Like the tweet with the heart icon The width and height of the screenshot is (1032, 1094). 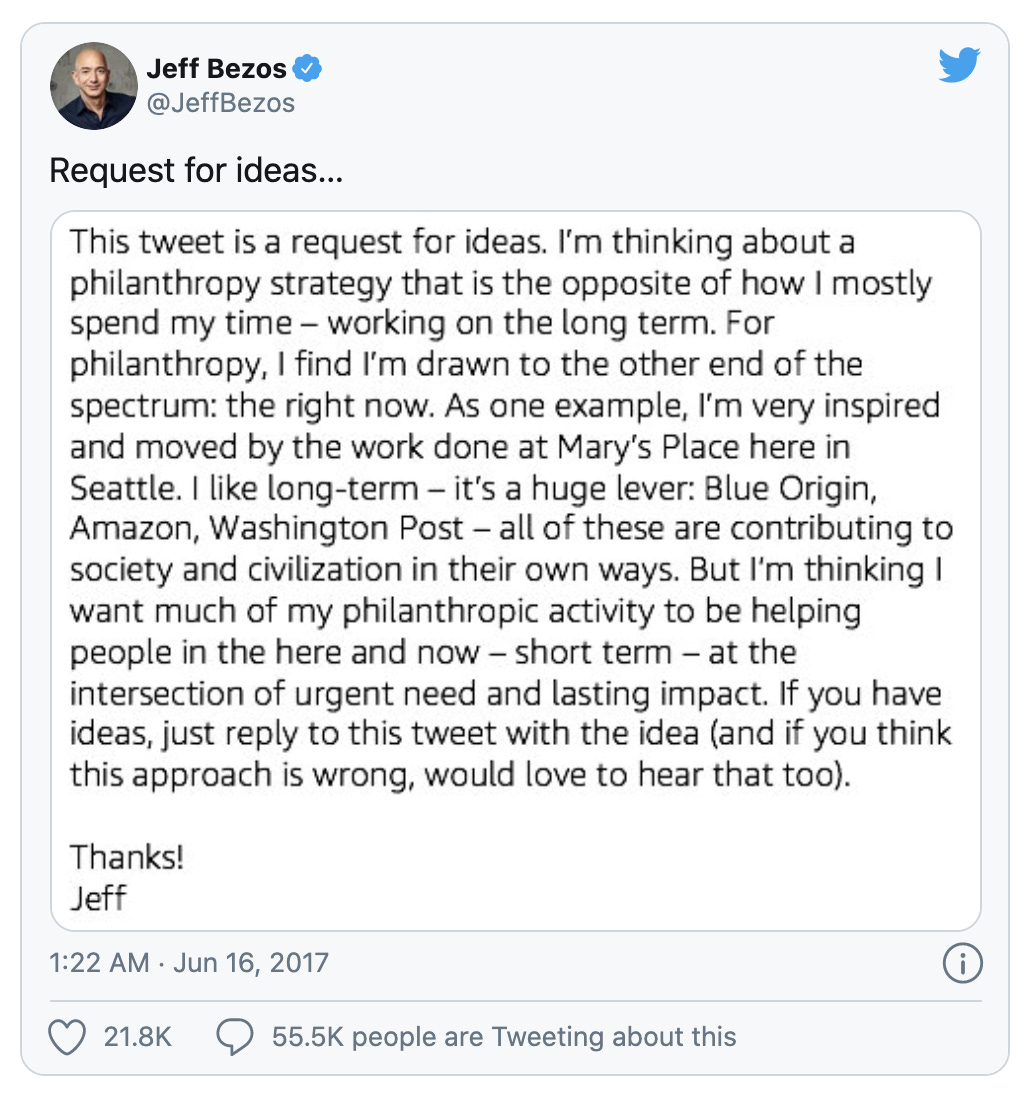click(x=67, y=1037)
